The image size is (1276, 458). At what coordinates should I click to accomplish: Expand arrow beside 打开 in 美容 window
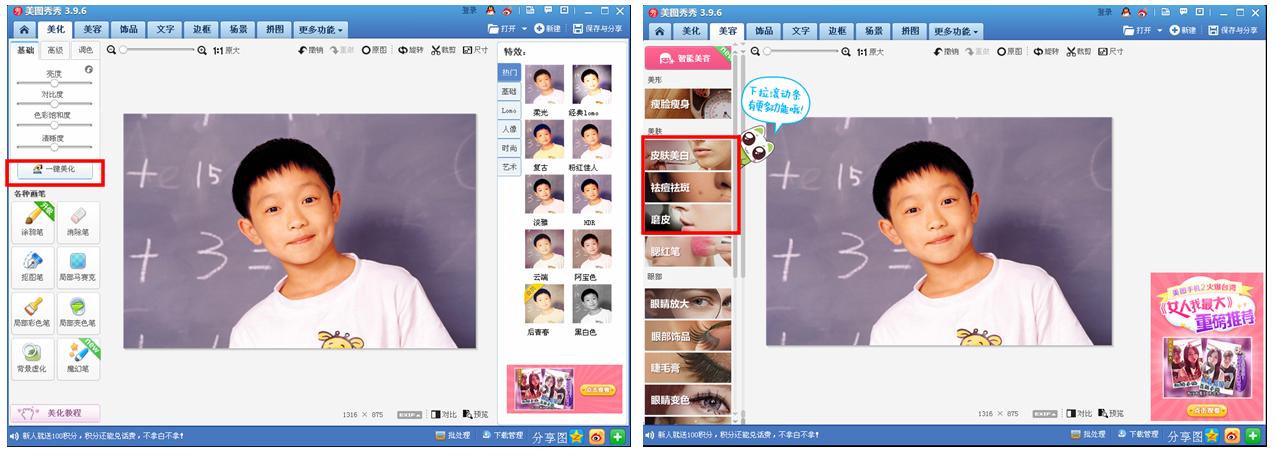pos(1159,30)
